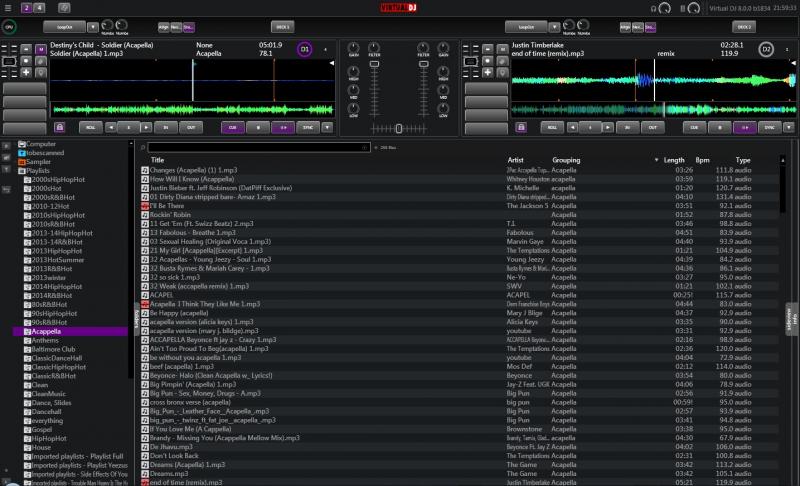Click the top-bar icon right of the 4 button
The height and width of the screenshot is (486, 800).
pos(64,8)
